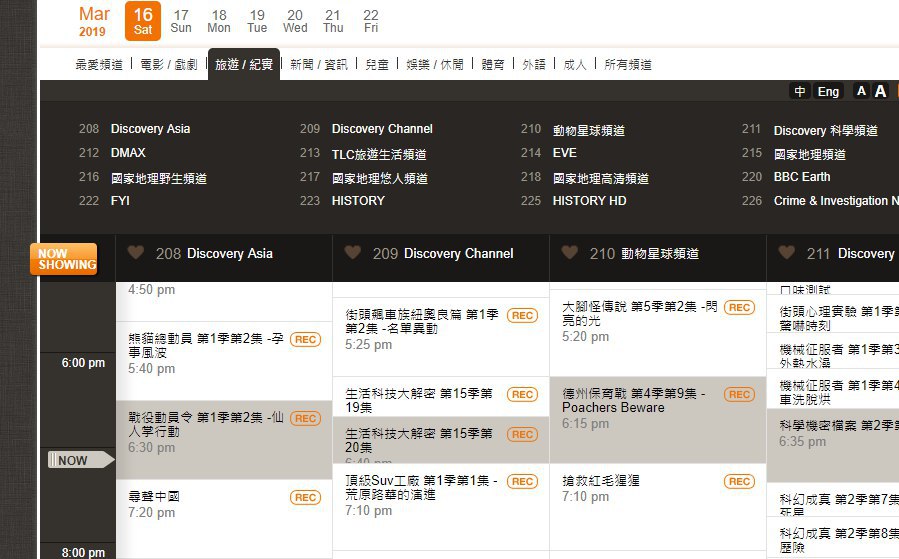Viewport: 899px width, 559px height.
Task: Choose the smaller A font size
Action: [x=860, y=91]
